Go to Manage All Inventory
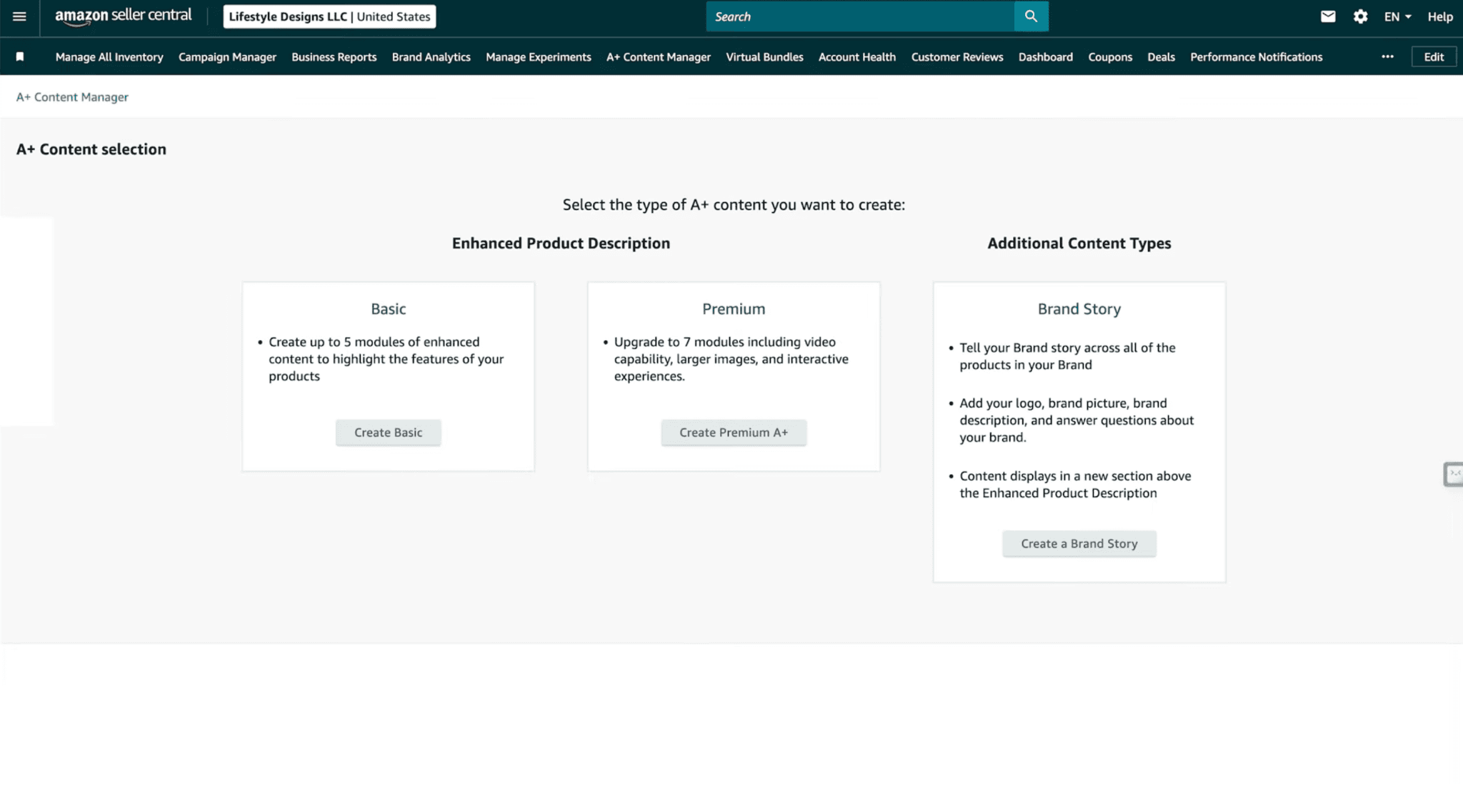 coord(109,56)
